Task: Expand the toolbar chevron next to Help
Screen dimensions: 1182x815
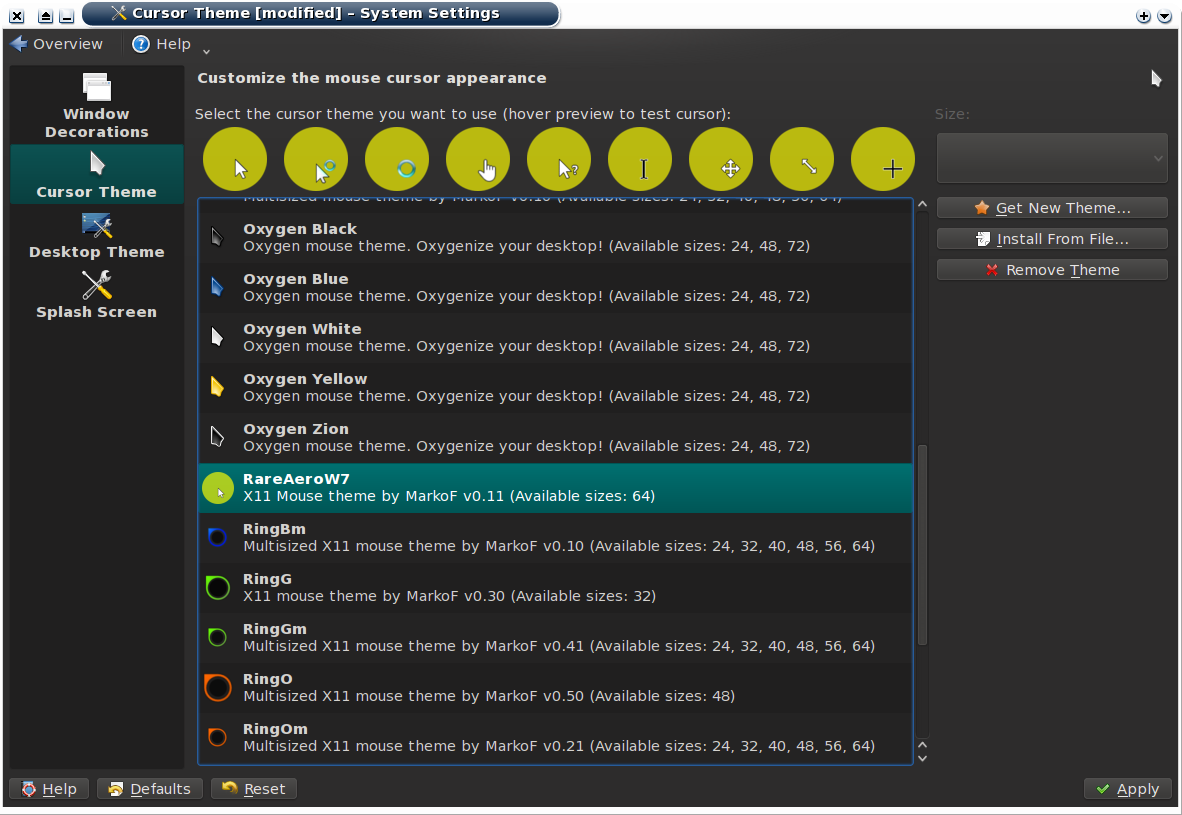Action: 206,51
